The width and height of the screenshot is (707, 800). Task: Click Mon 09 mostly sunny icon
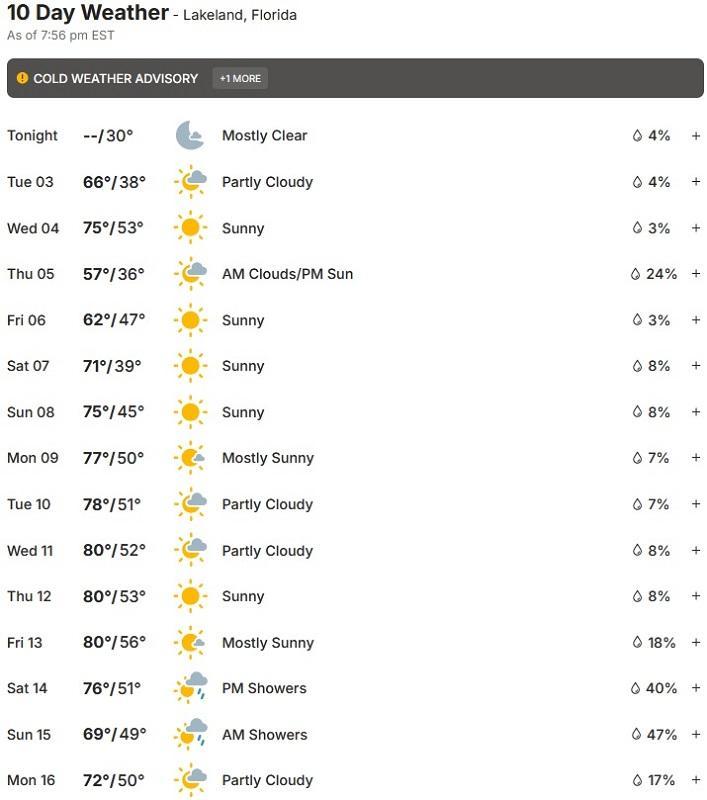(x=190, y=458)
